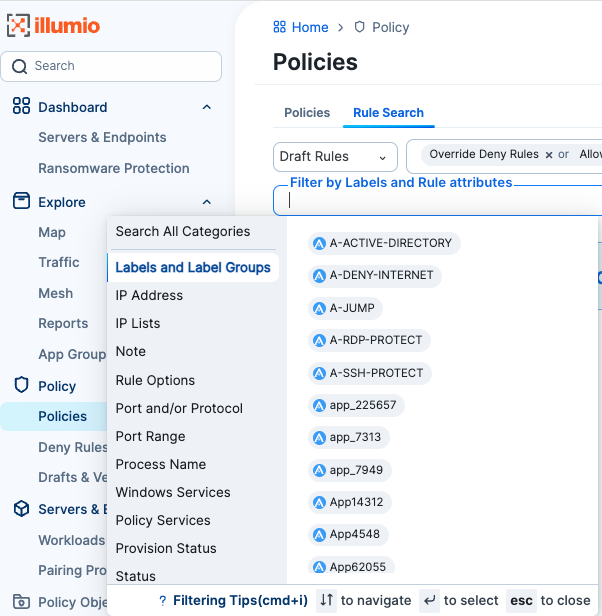Click the Filtering Tips question mark icon

click(x=162, y=601)
